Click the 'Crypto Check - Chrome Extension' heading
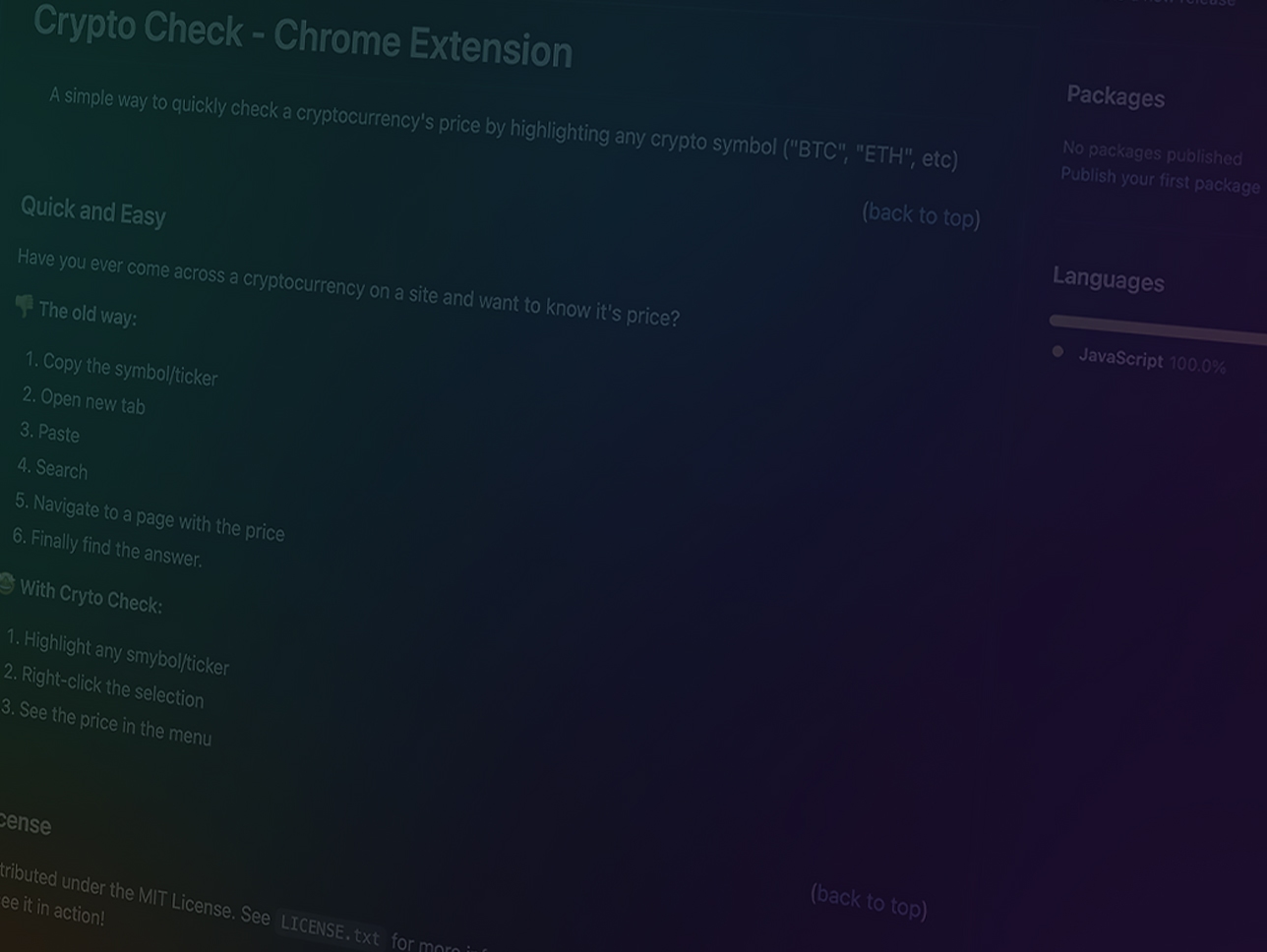The image size is (1267, 952). click(x=302, y=37)
